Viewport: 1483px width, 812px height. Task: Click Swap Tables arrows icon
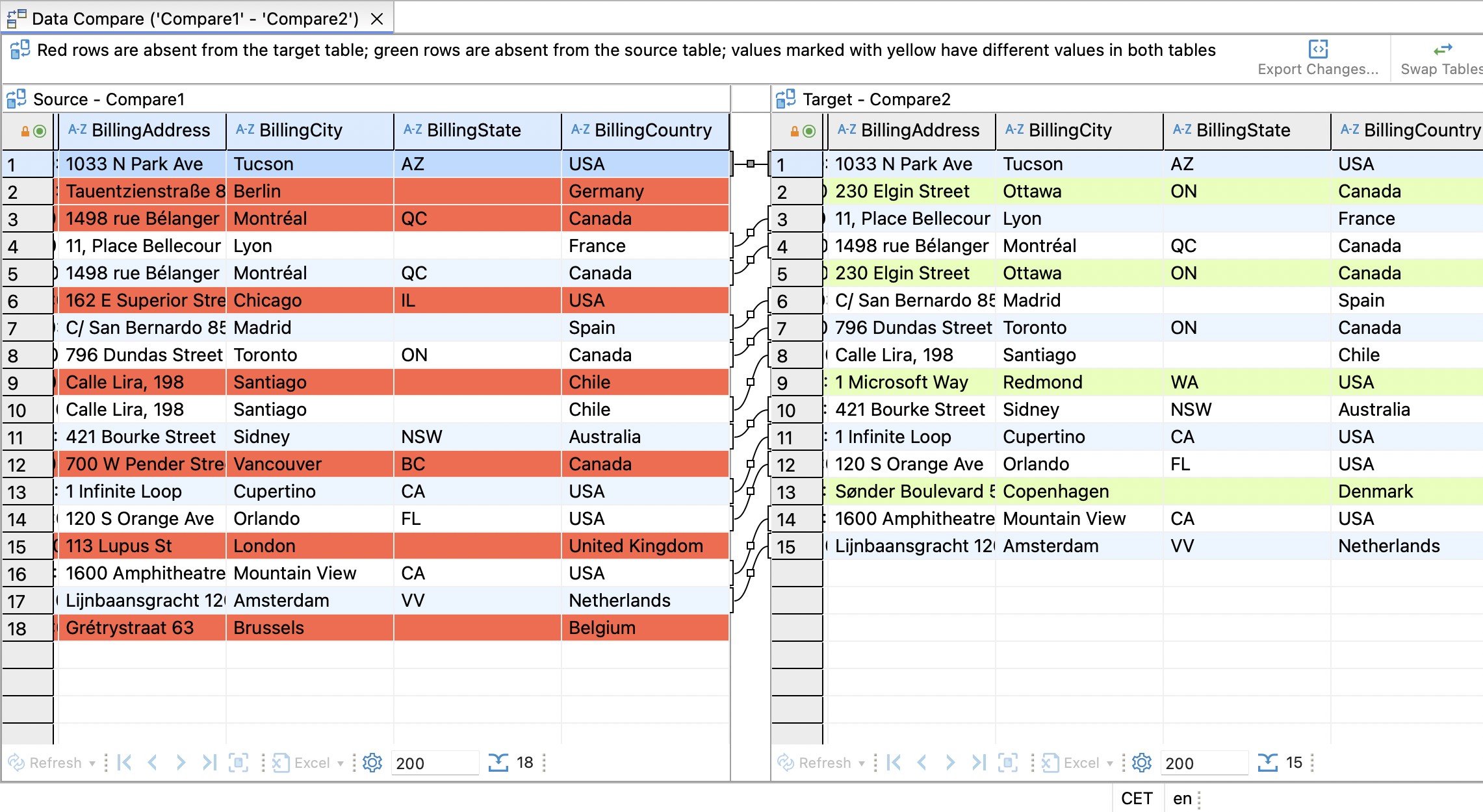coord(1442,49)
